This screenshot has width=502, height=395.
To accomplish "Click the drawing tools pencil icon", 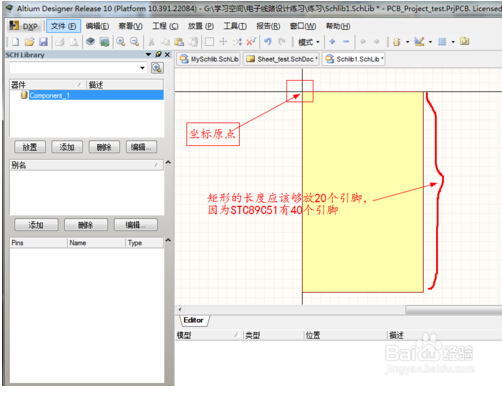I will click(419, 42).
